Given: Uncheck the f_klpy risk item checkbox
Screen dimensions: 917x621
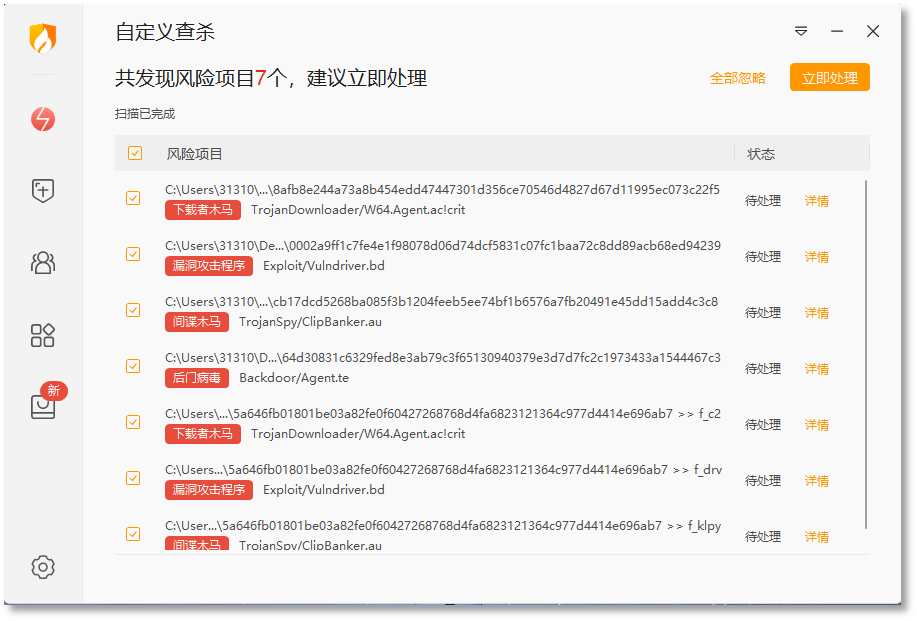Looking at the screenshot, I should point(133,534).
